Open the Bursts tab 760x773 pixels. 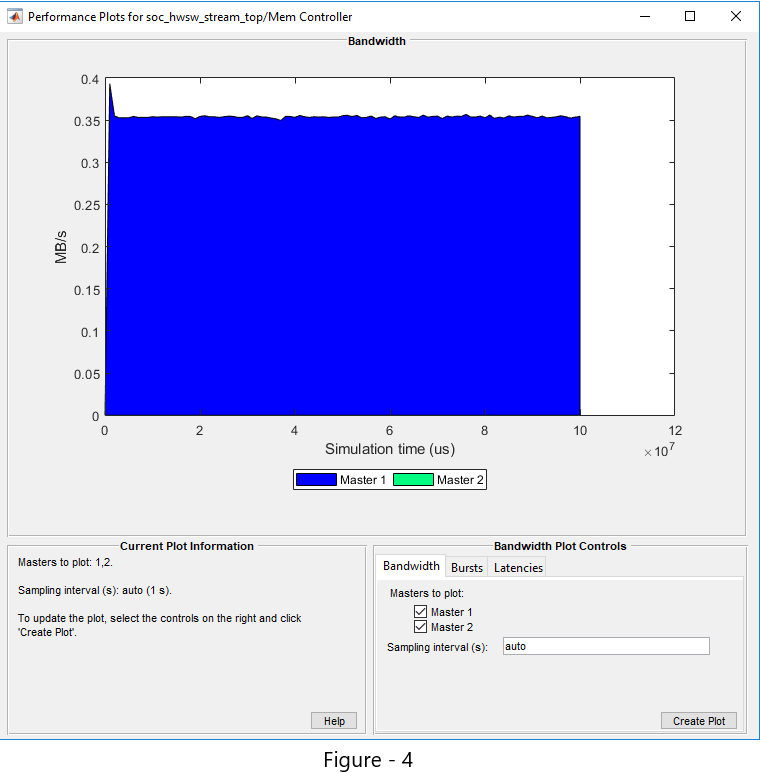(x=467, y=567)
